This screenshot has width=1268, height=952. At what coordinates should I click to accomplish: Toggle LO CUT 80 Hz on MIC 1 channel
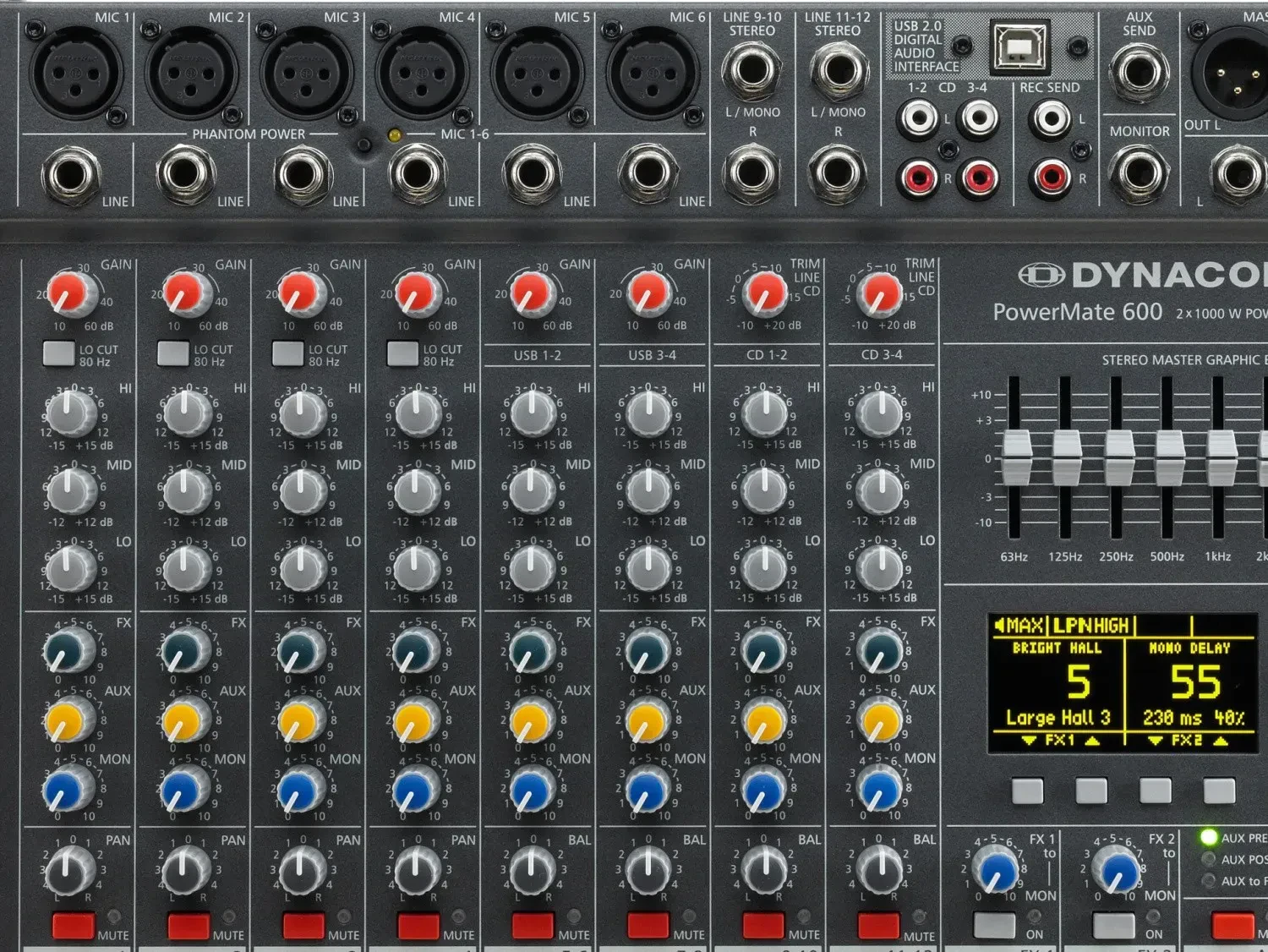(59, 353)
